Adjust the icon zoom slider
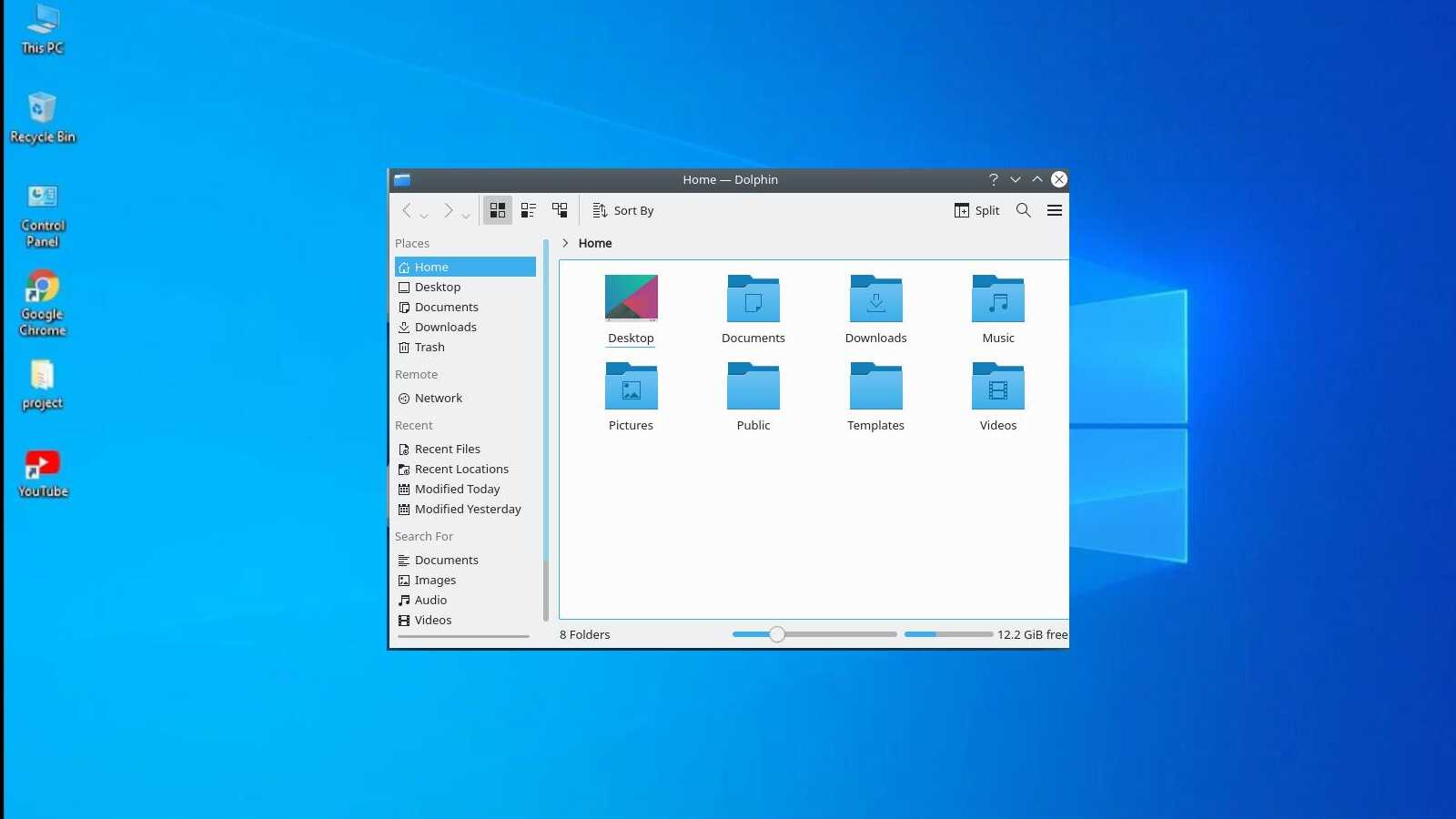 pos(777,634)
